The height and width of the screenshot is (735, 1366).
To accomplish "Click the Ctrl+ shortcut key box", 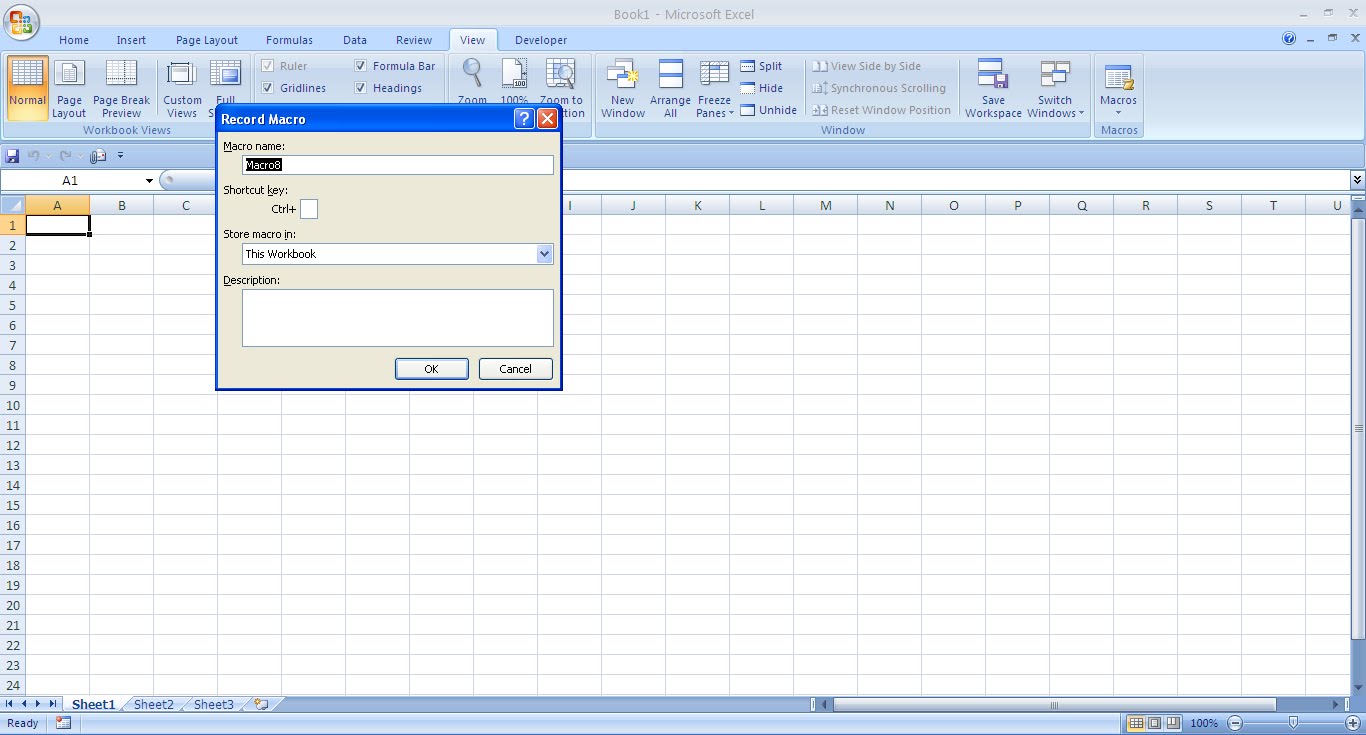I will pyautogui.click(x=309, y=209).
